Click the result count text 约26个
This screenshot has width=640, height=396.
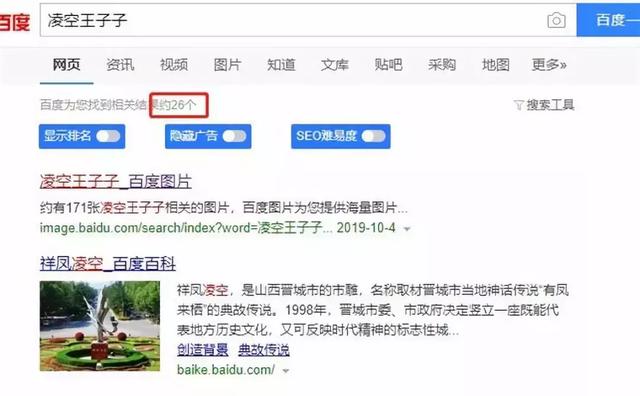(x=177, y=105)
